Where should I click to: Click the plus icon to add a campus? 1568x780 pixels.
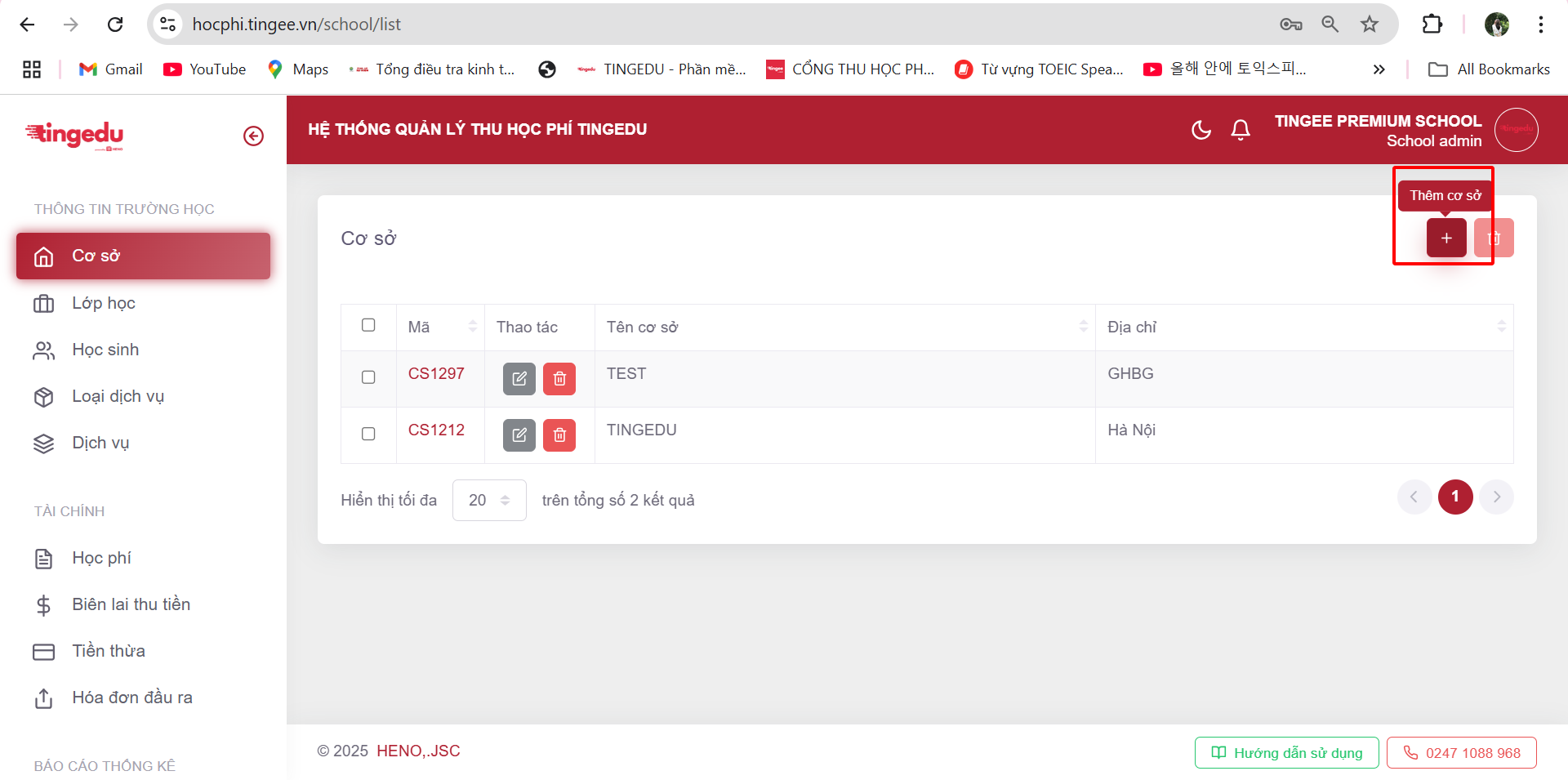click(1445, 238)
